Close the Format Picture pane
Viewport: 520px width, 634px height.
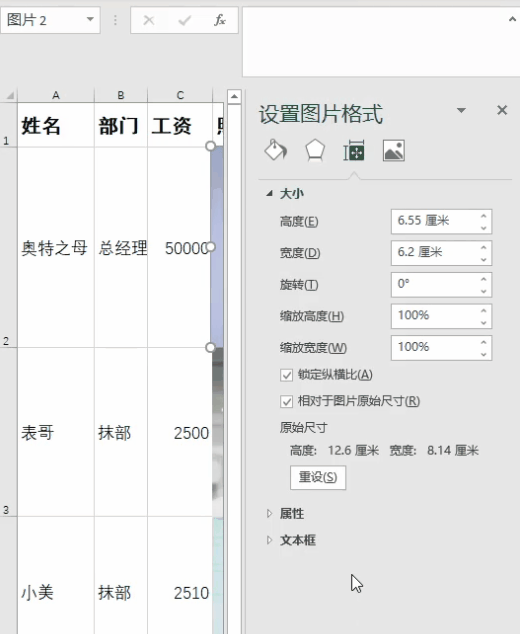[502, 110]
